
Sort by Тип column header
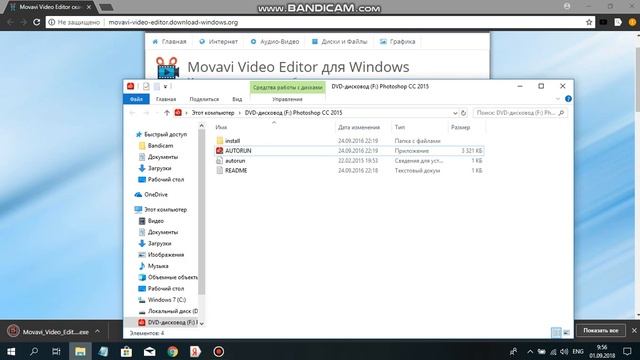[400, 127]
